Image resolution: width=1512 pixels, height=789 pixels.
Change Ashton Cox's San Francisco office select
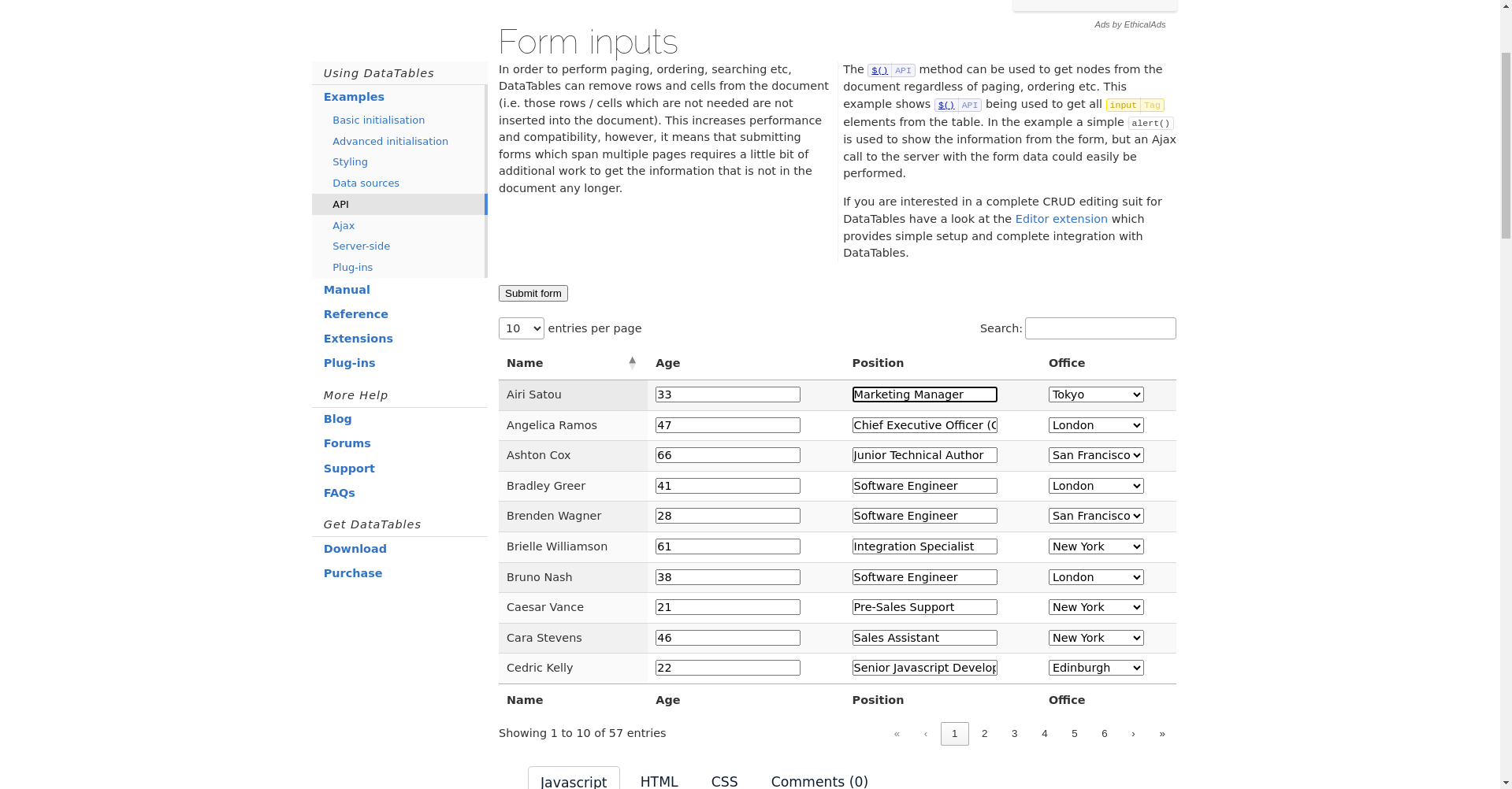1095,455
